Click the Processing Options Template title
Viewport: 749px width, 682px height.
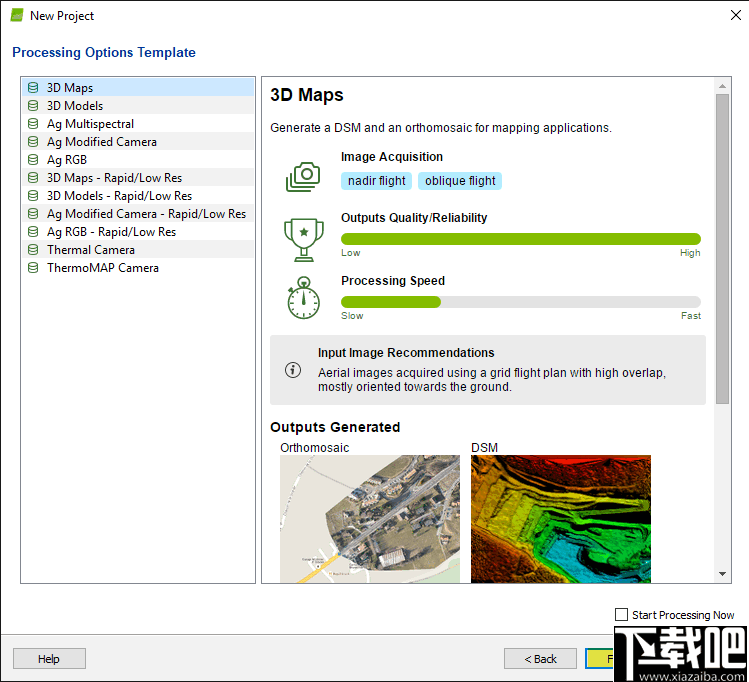coord(104,52)
